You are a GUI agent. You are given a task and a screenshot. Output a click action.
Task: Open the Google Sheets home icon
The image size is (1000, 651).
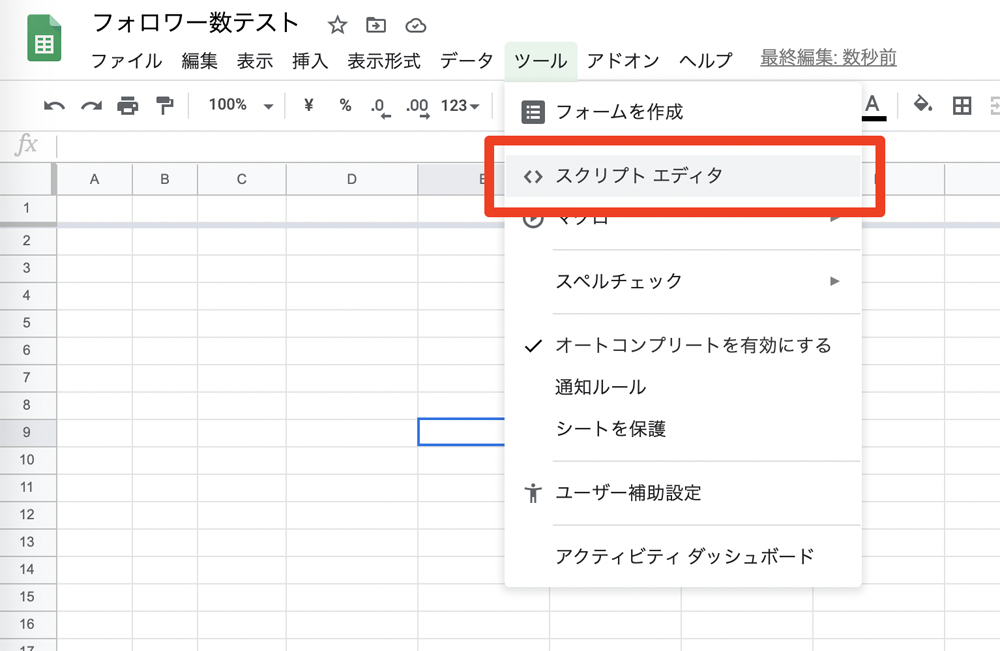click(44, 39)
